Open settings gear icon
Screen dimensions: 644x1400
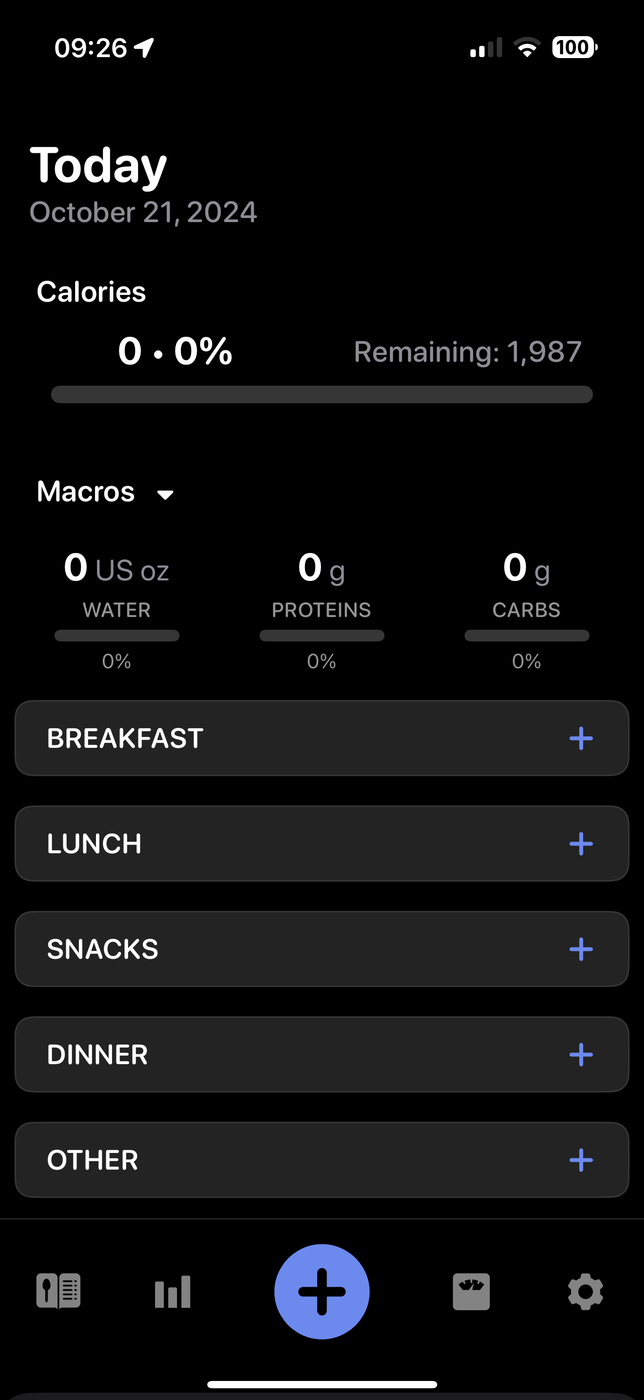[x=585, y=1291]
